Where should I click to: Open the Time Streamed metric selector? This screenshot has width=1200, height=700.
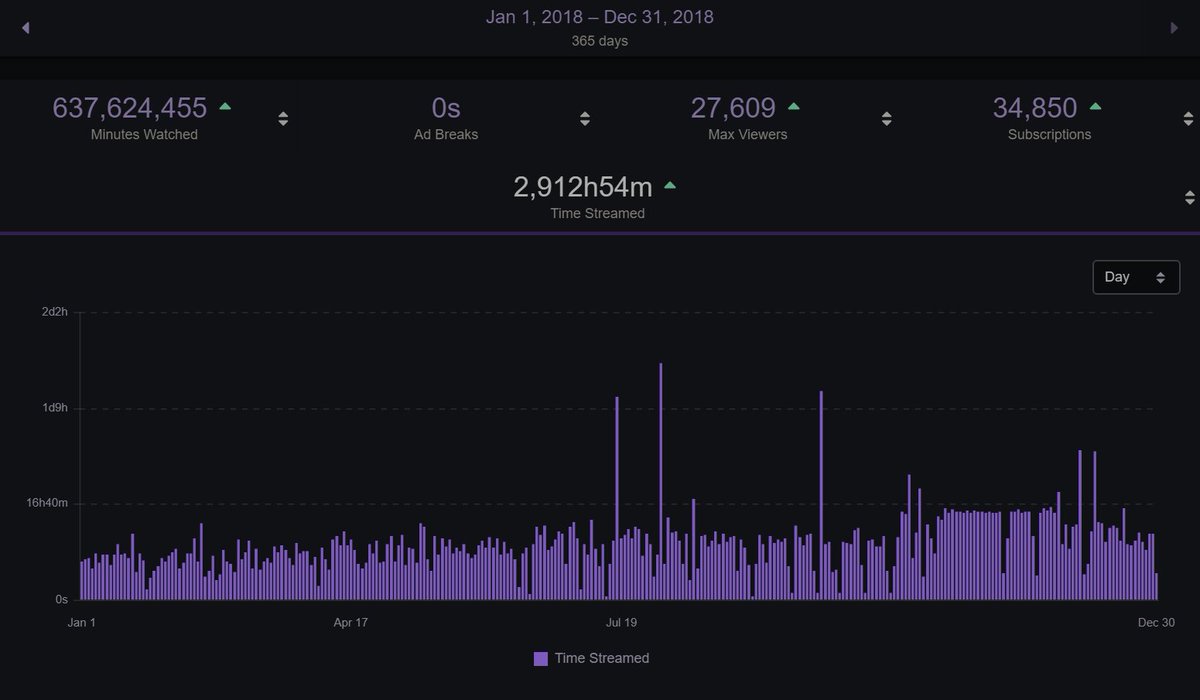1189,197
